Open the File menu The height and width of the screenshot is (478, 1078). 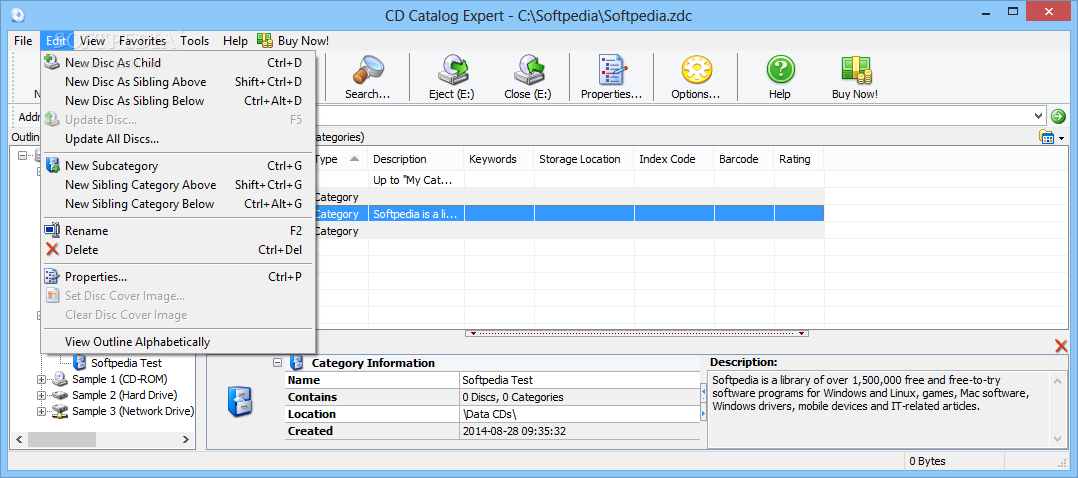click(x=23, y=41)
